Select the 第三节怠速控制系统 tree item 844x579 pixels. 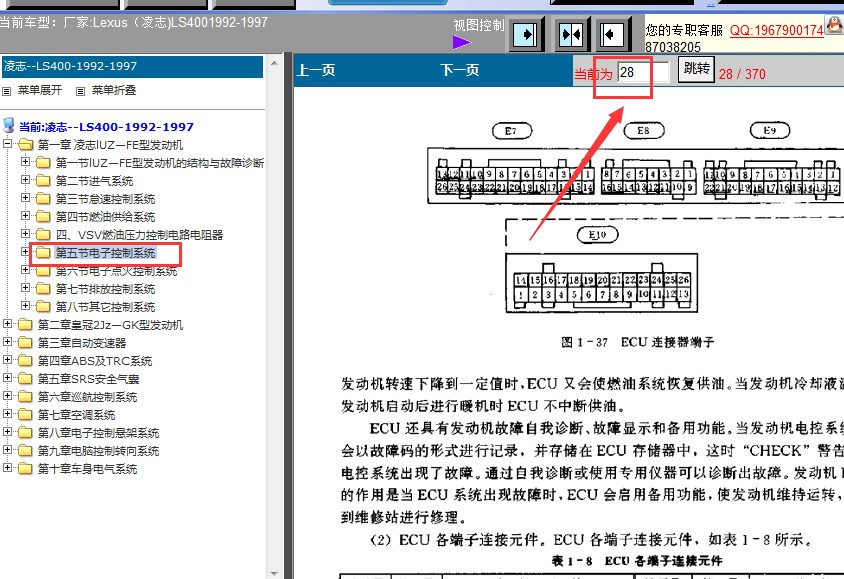(106, 199)
